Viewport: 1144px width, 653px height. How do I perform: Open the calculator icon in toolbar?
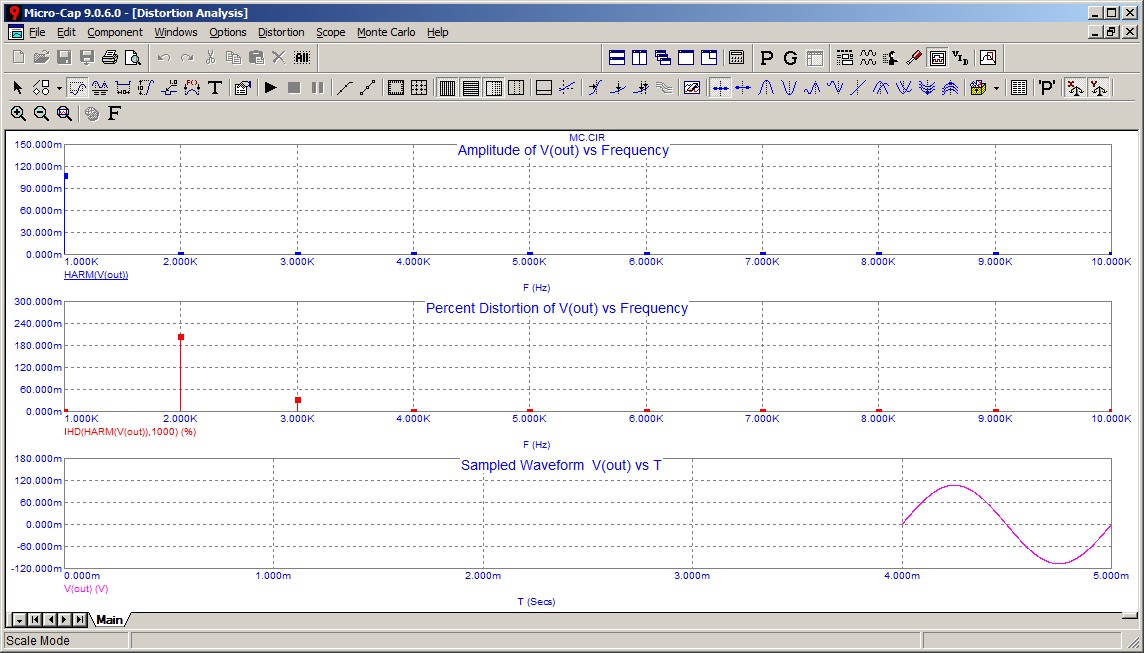736,58
